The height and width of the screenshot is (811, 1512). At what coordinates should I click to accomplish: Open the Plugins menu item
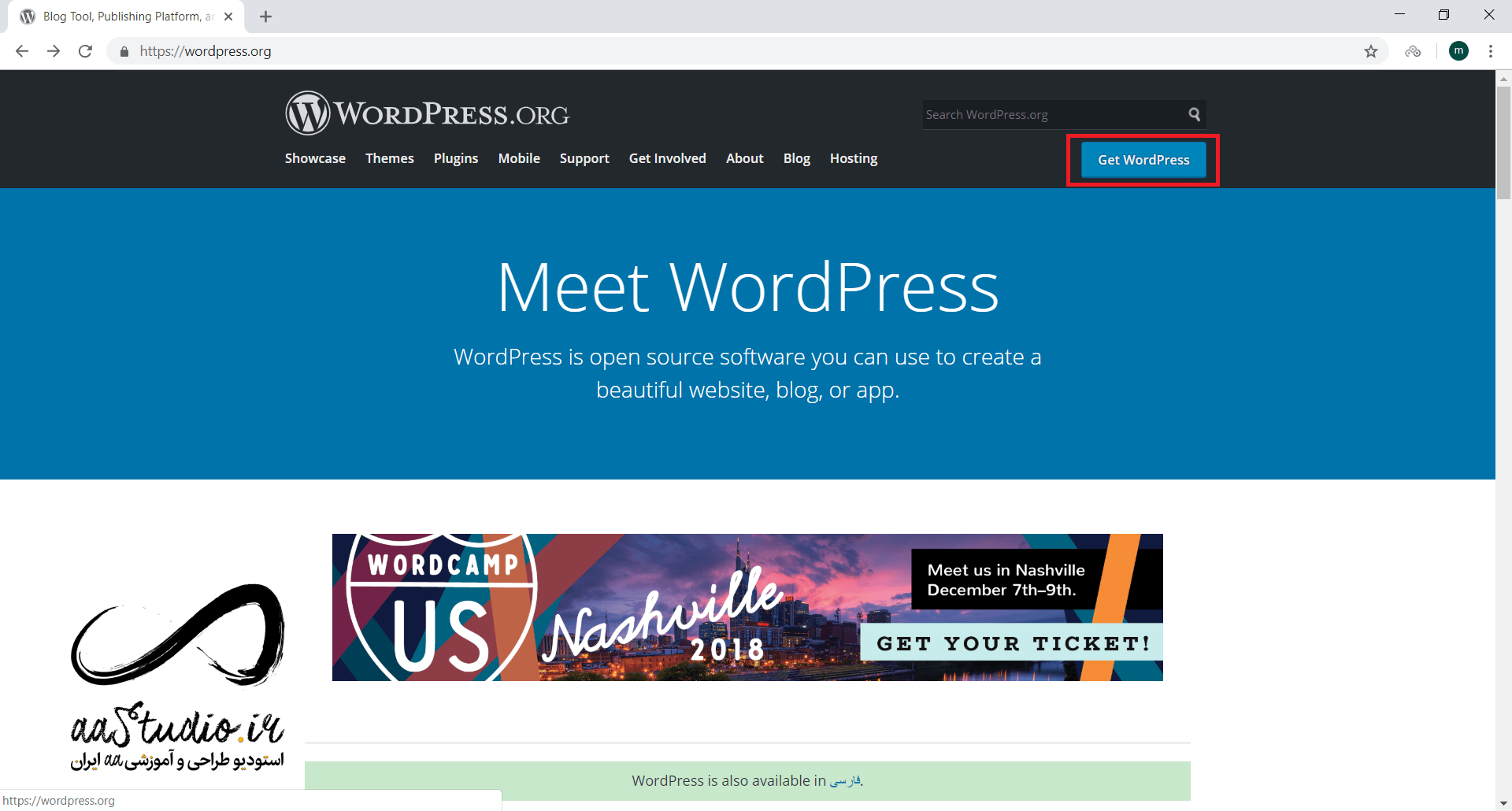(x=456, y=158)
